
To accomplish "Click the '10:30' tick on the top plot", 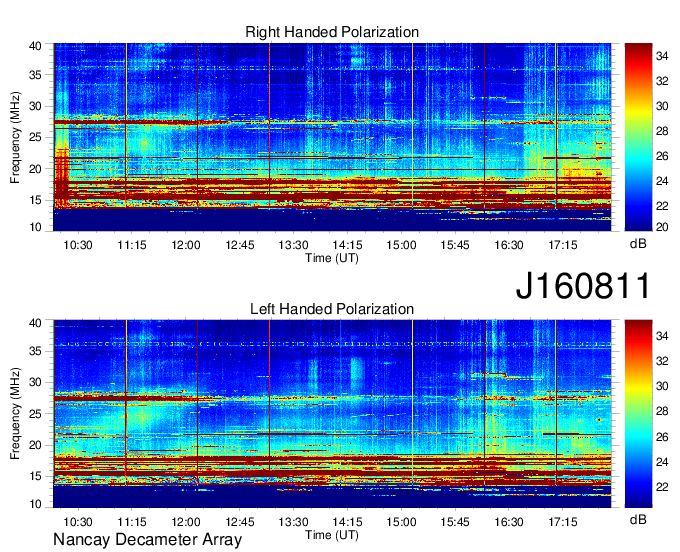I will click(x=78, y=245).
